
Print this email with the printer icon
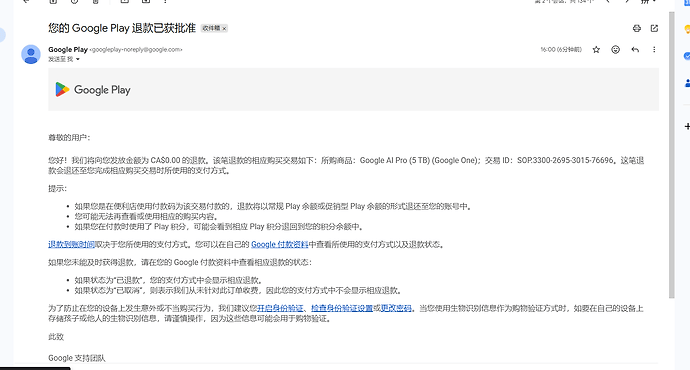636,29
